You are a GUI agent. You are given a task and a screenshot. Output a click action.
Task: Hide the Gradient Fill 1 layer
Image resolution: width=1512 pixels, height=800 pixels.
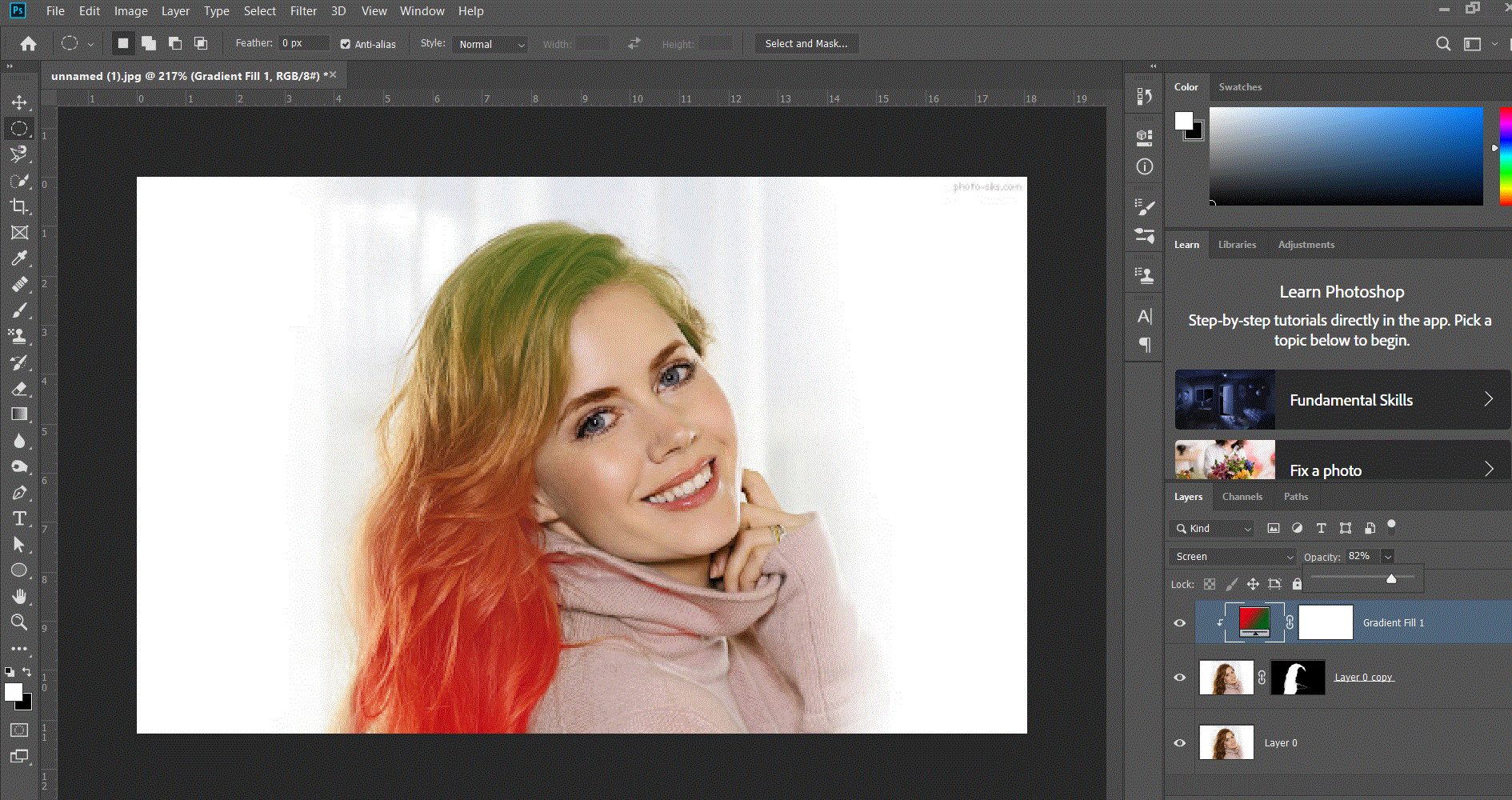point(1179,622)
